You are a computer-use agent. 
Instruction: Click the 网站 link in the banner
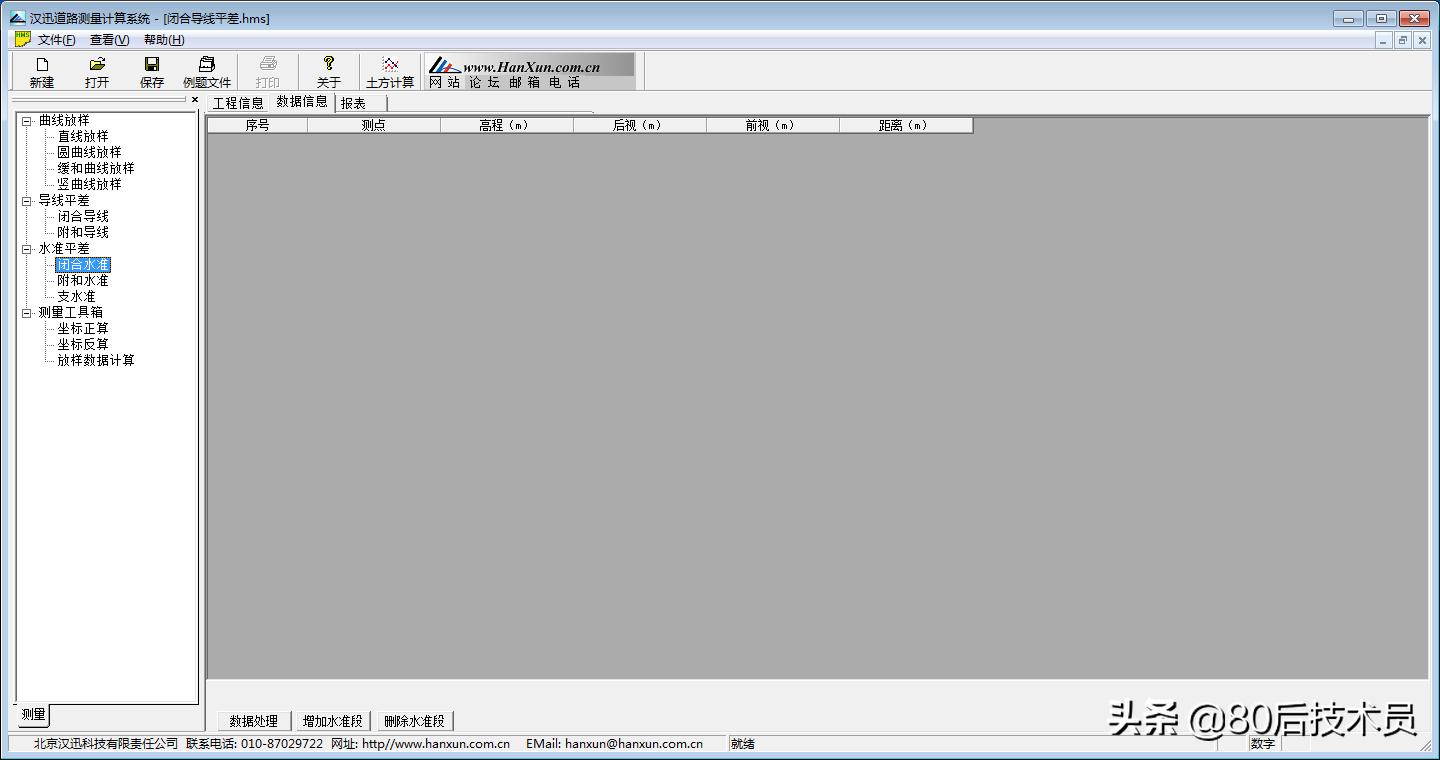[445, 83]
